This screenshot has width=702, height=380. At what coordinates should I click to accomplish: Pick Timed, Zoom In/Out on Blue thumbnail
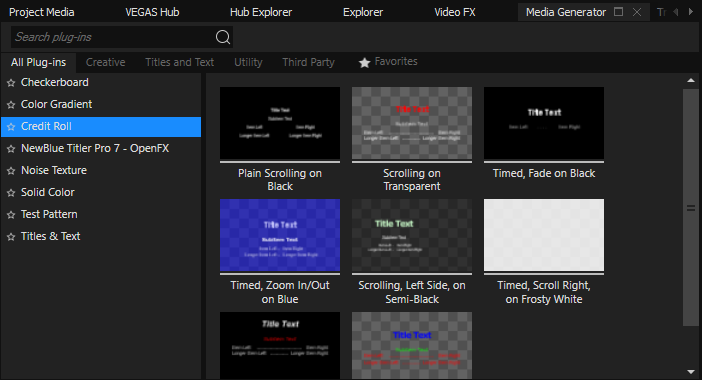tap(280, 235)
